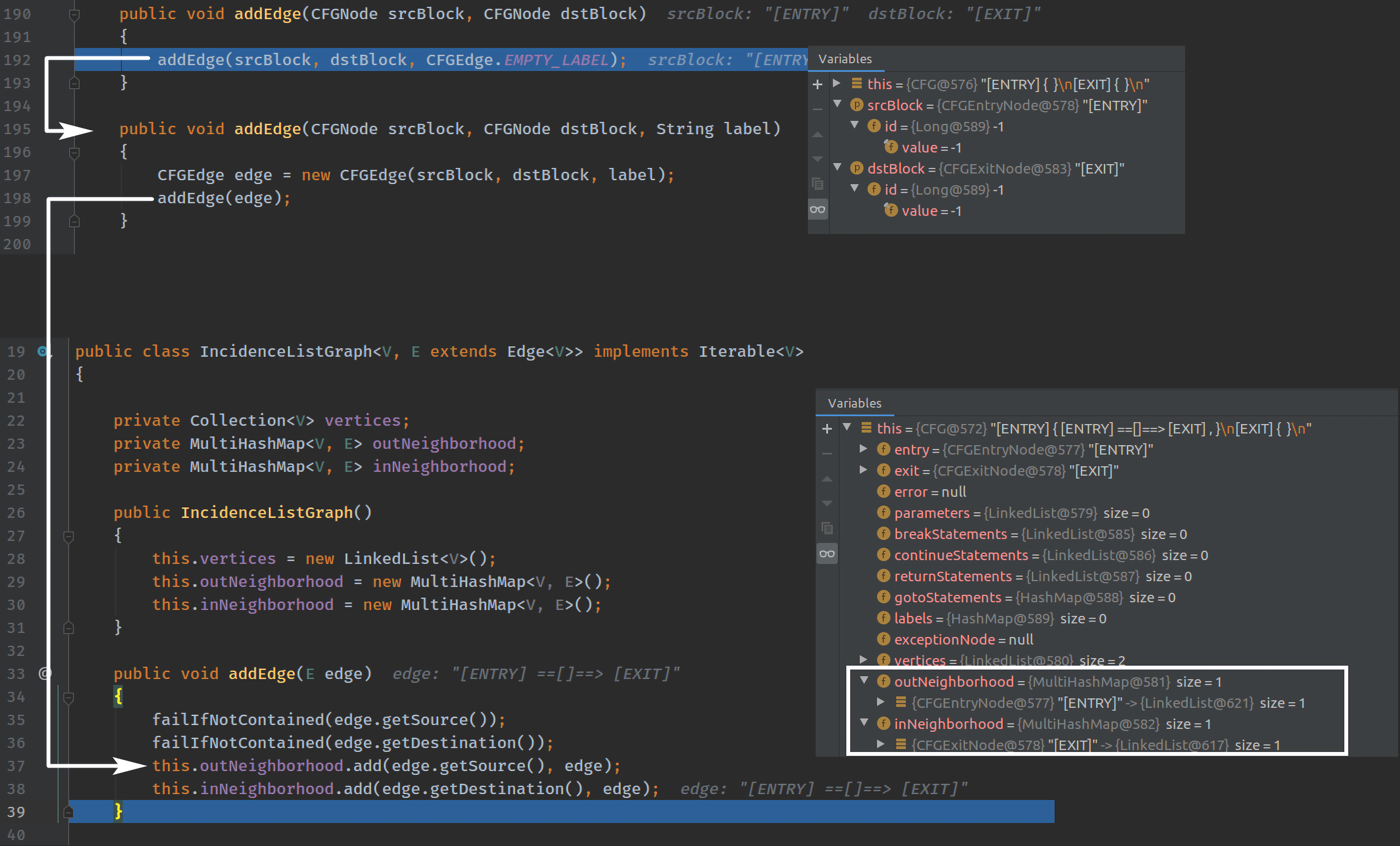The width and height of the screenshot is (1400, 846).
Task: Click addEdge(edge) call on line 198
Action: click(219, 198)
